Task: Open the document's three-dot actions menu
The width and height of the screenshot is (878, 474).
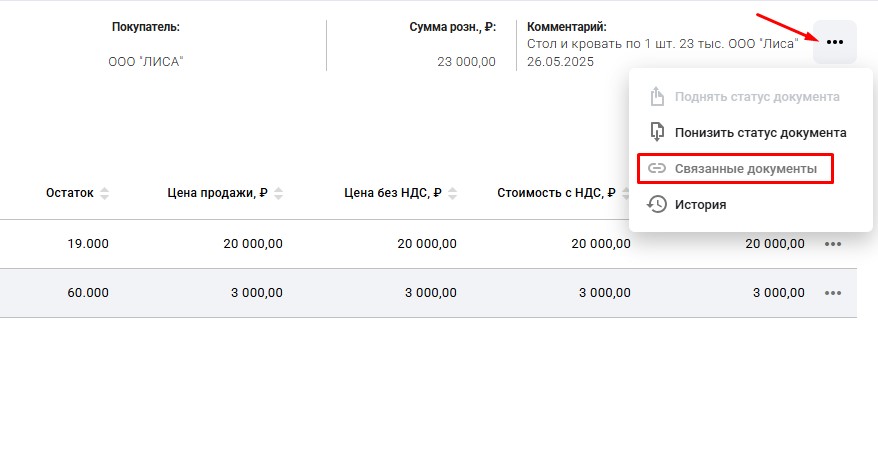Action: (x=834, y=42)
